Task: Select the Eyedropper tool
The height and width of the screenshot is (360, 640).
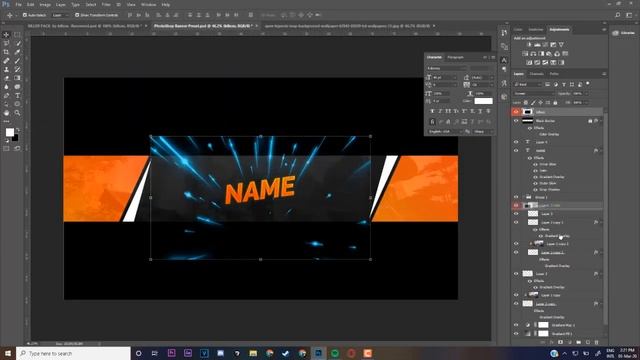Action: pos(17,52)
